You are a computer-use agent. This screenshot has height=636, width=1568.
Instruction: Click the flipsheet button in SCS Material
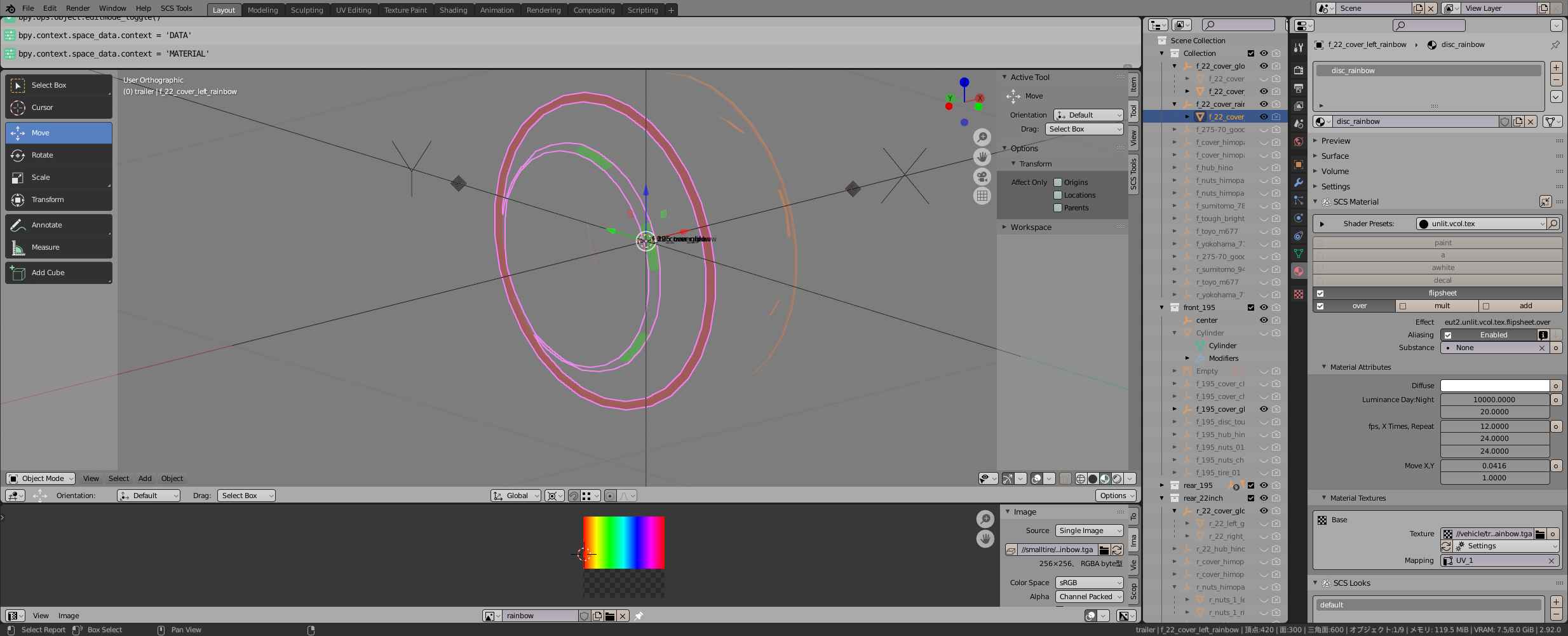tap(1442, 292)
